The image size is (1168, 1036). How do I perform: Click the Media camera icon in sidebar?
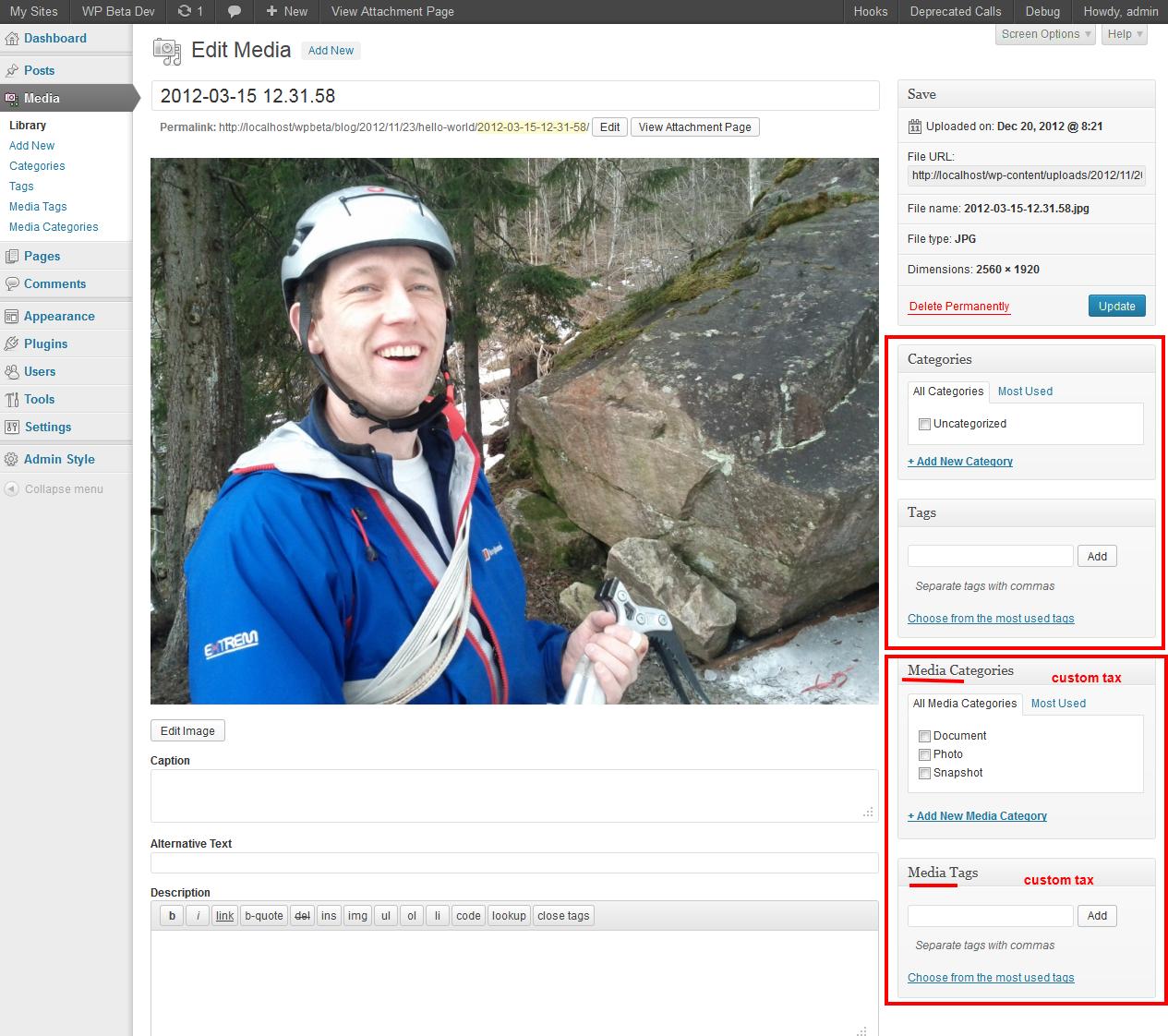(11, 98)
